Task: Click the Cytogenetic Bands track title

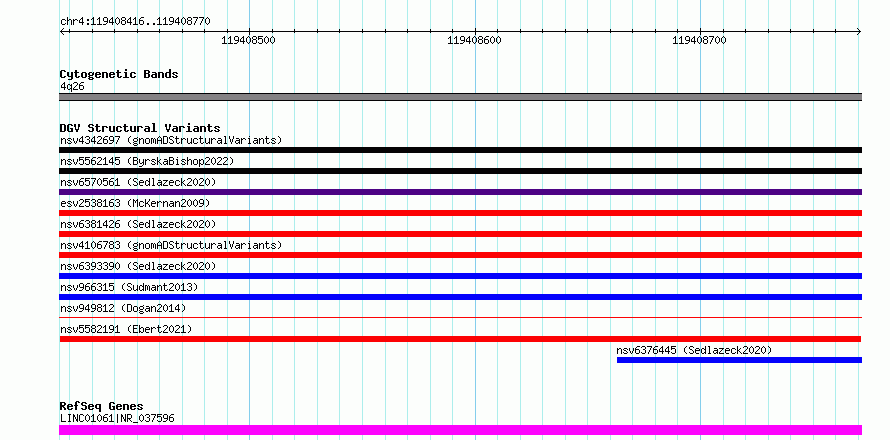Action: (119, 74)
